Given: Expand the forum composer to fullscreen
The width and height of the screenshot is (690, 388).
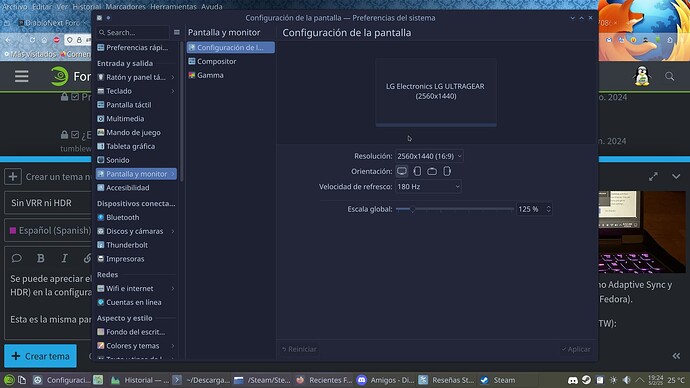Looking at the screenshot, I should [x=653, y=176].
